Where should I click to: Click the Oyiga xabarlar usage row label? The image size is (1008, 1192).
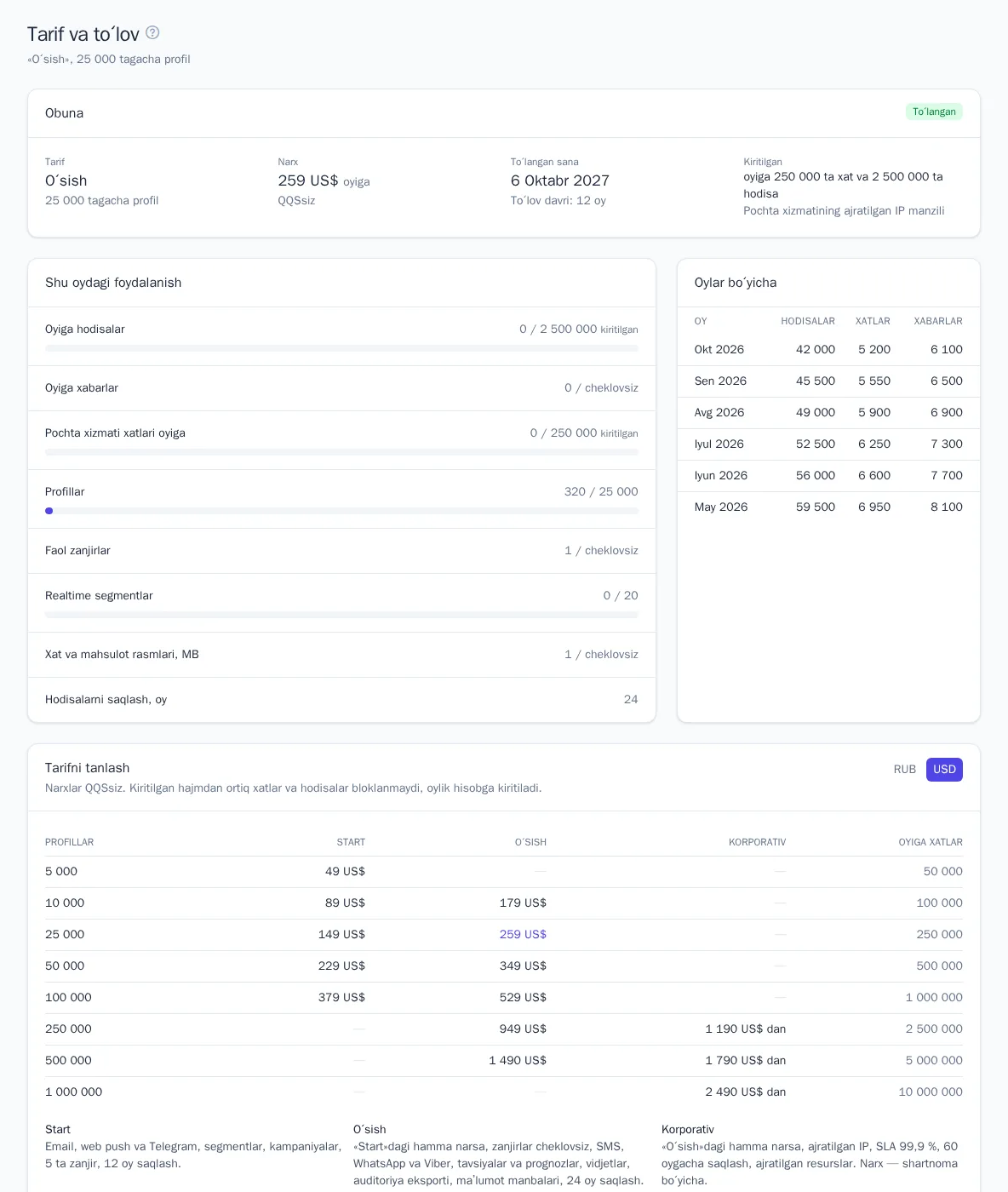pyautogui.click(x=82, y=388)
